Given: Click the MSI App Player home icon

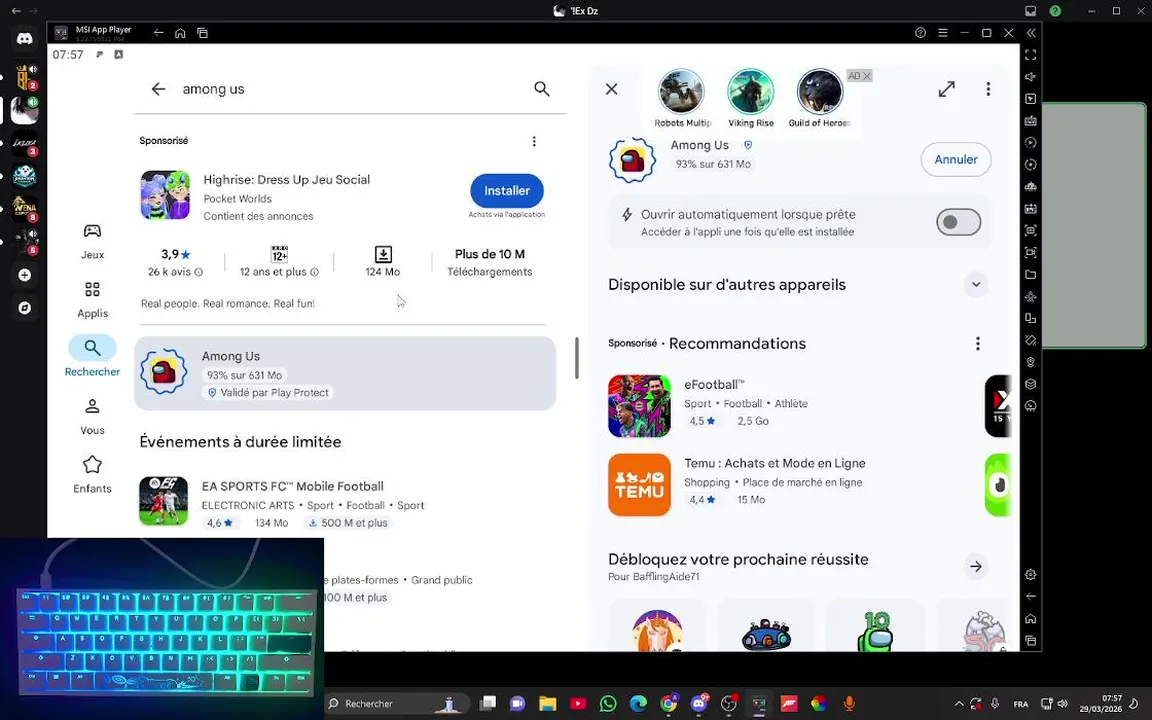Looking at the screenshot, I should coord(180,33).
